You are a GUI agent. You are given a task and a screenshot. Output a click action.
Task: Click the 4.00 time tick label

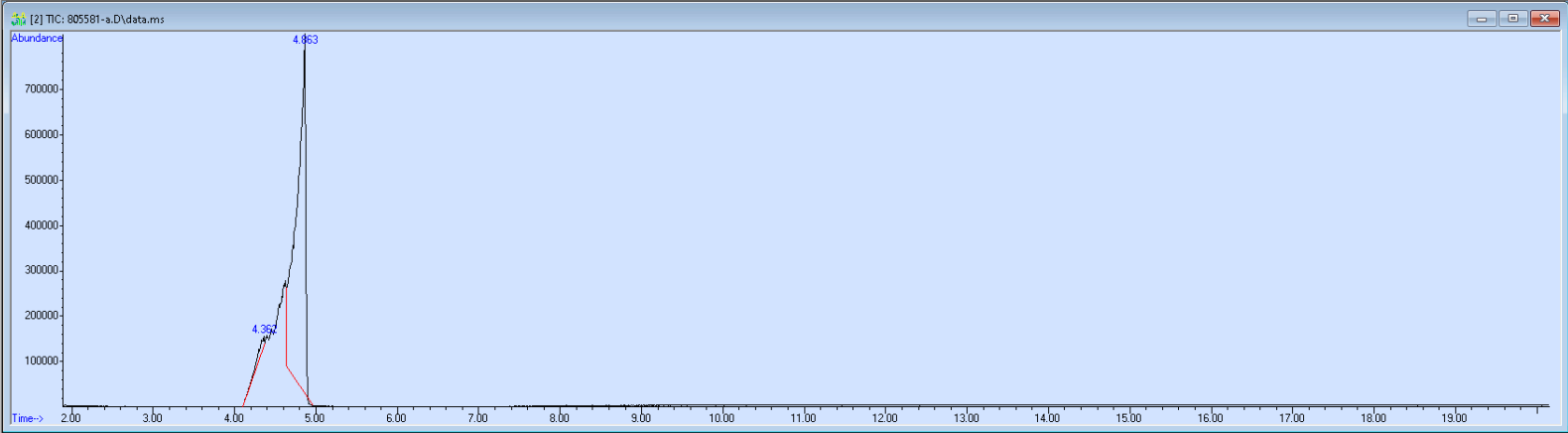pyautogui.click(x=233, y=418)
